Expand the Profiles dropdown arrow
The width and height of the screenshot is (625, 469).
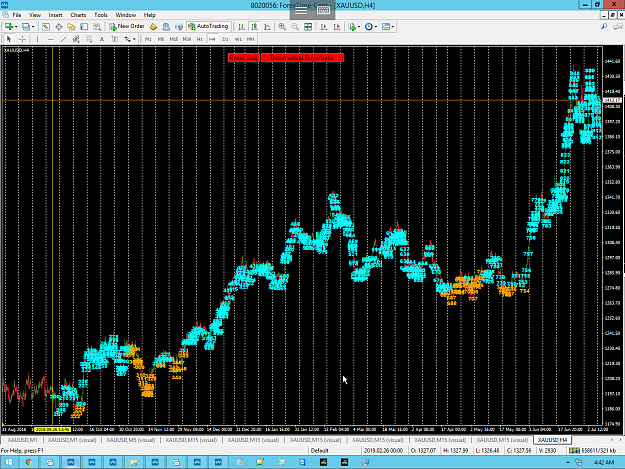[x=33, y=27]
